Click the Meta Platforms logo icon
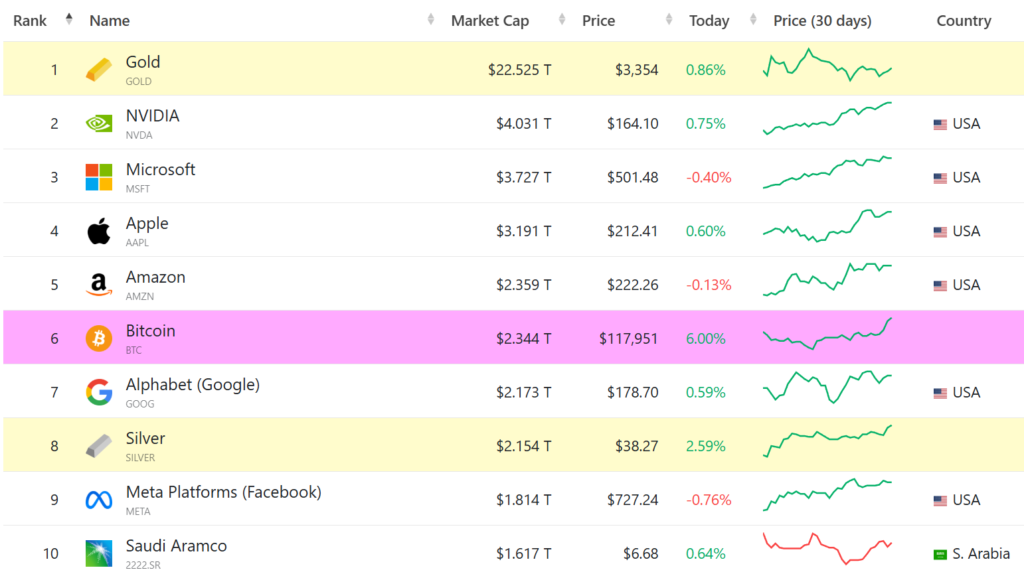This screenshot has height=578, width=1024. [x=99, y=500]
